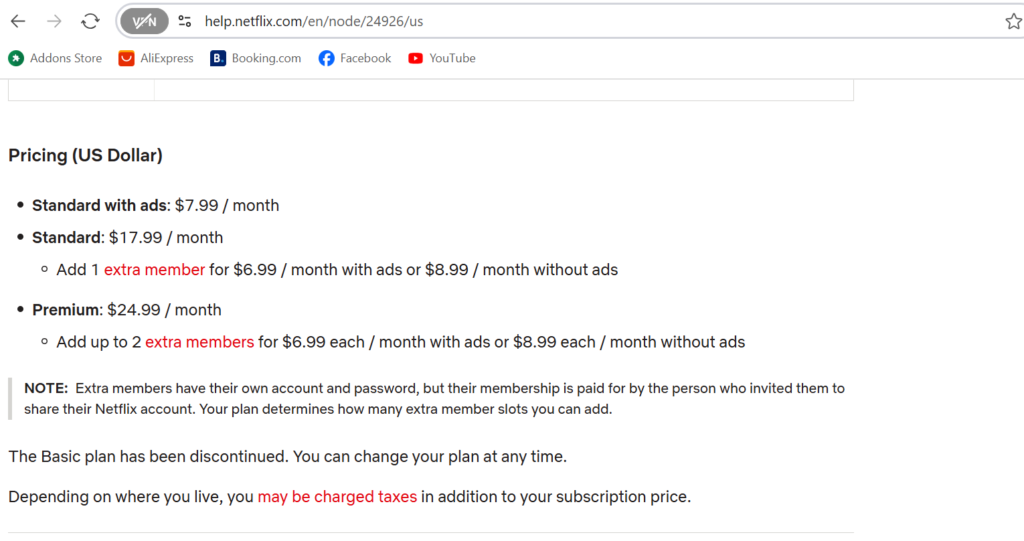Launch the Booking.com bookmark
1024x541 pixels.
256,58
